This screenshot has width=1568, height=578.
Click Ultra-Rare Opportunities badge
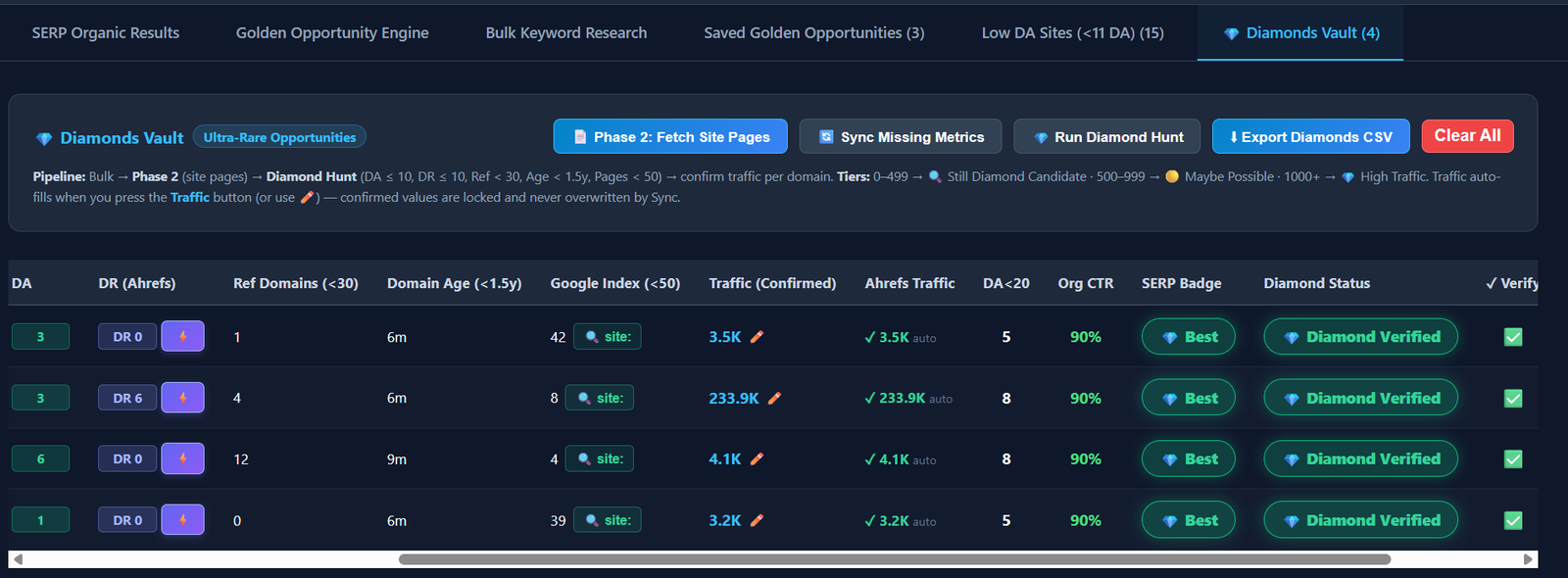pos(279,137)
